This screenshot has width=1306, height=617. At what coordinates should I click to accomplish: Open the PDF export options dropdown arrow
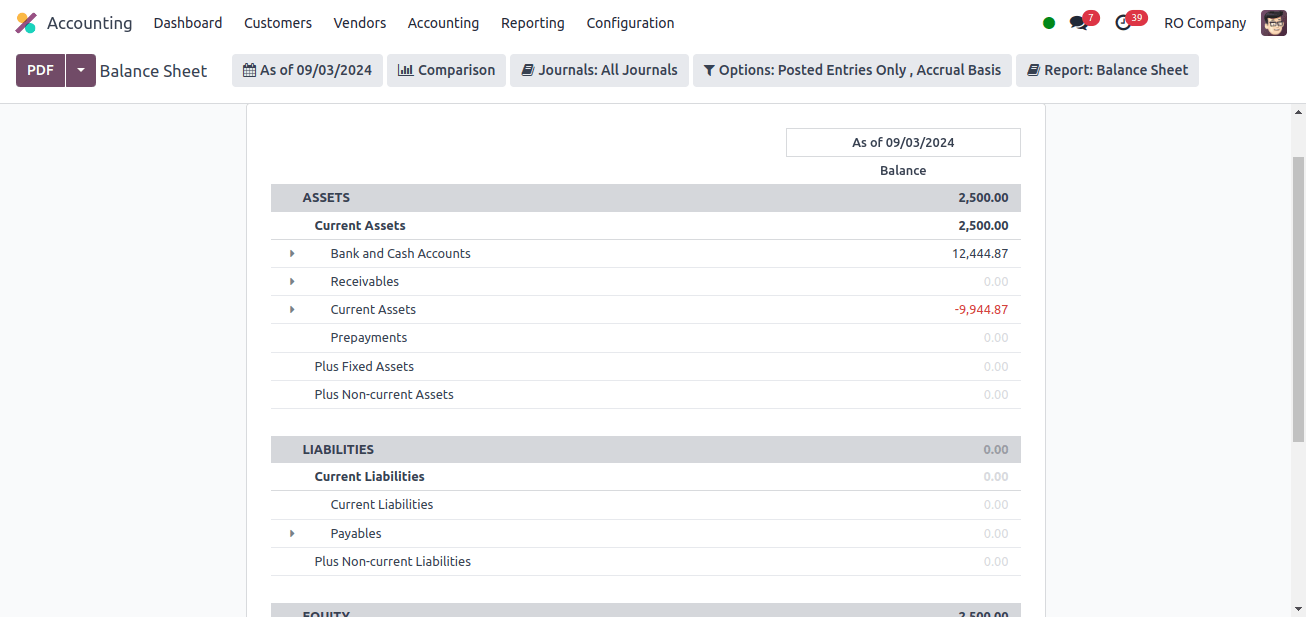point(81,71)
